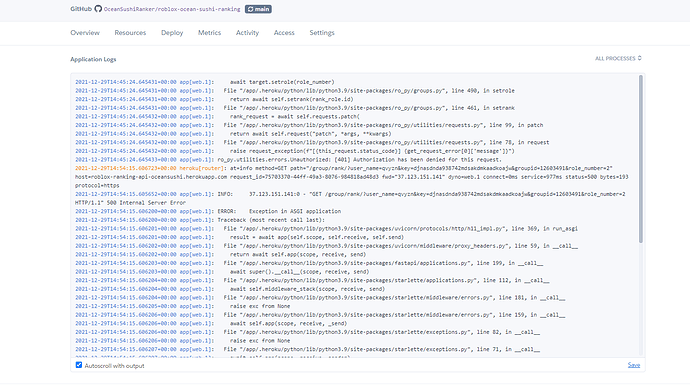Click the Application Logs heading
This screenshot has width=690, height=387.
(93, 59)
